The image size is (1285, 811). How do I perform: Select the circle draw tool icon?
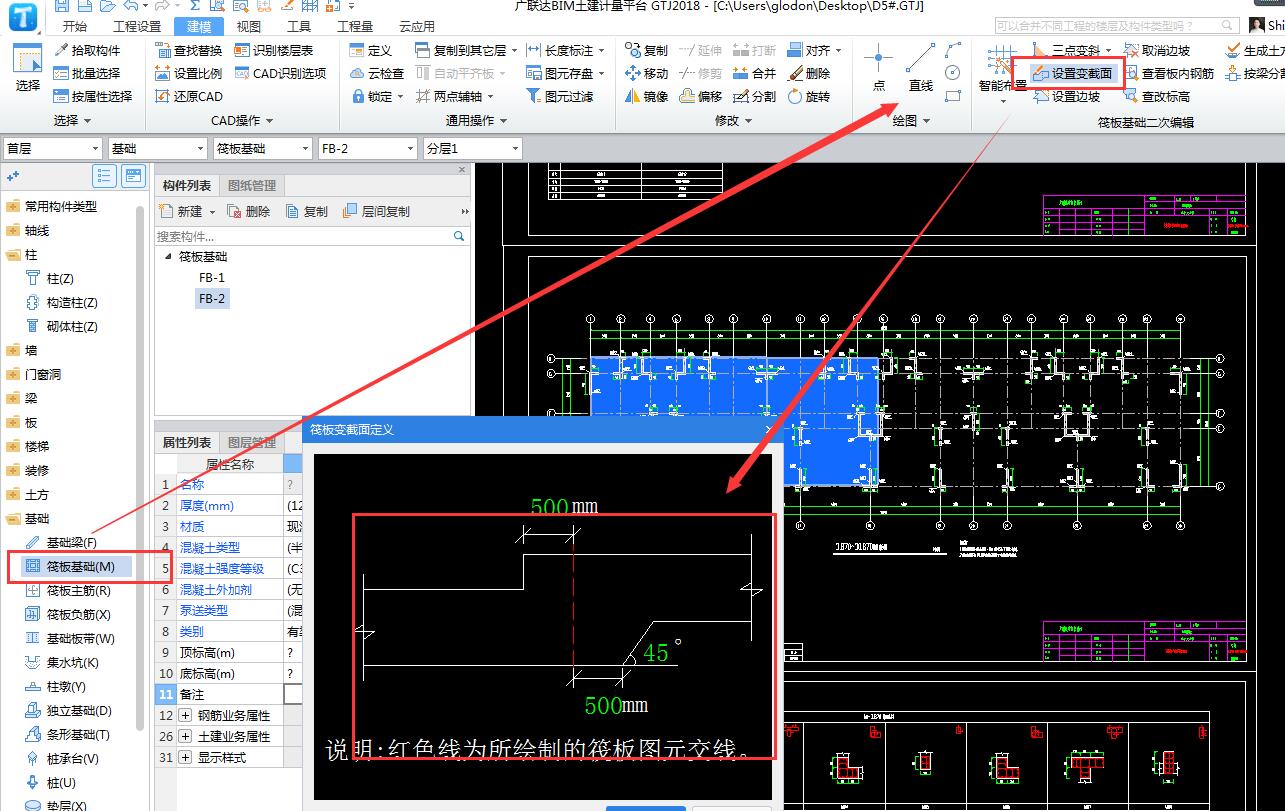952,72
